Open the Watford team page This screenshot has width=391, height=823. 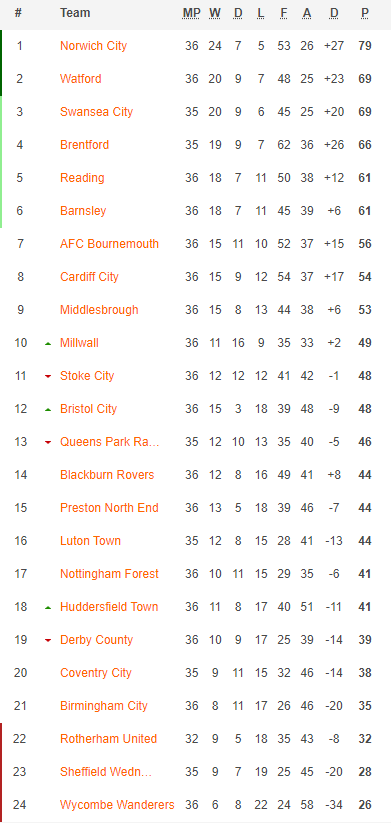point(81,79)
